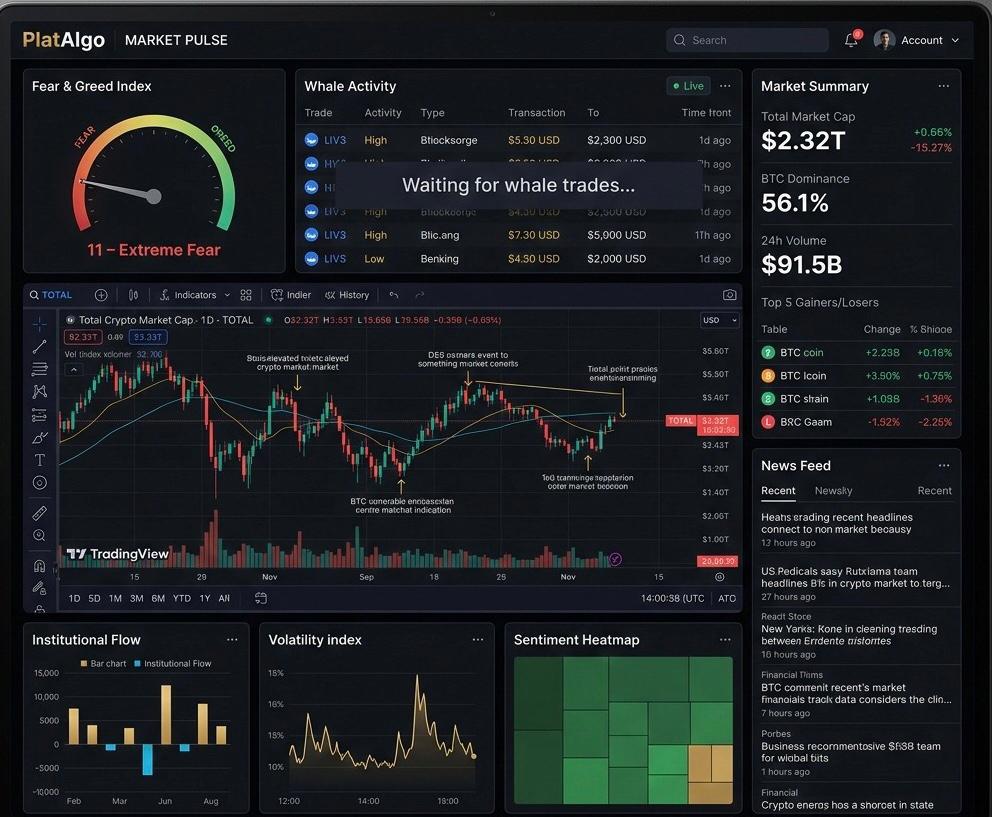Open Market Summary options menu
Image resolution: width=992 pixels, height=817 pixels.
tap(943, 85)
